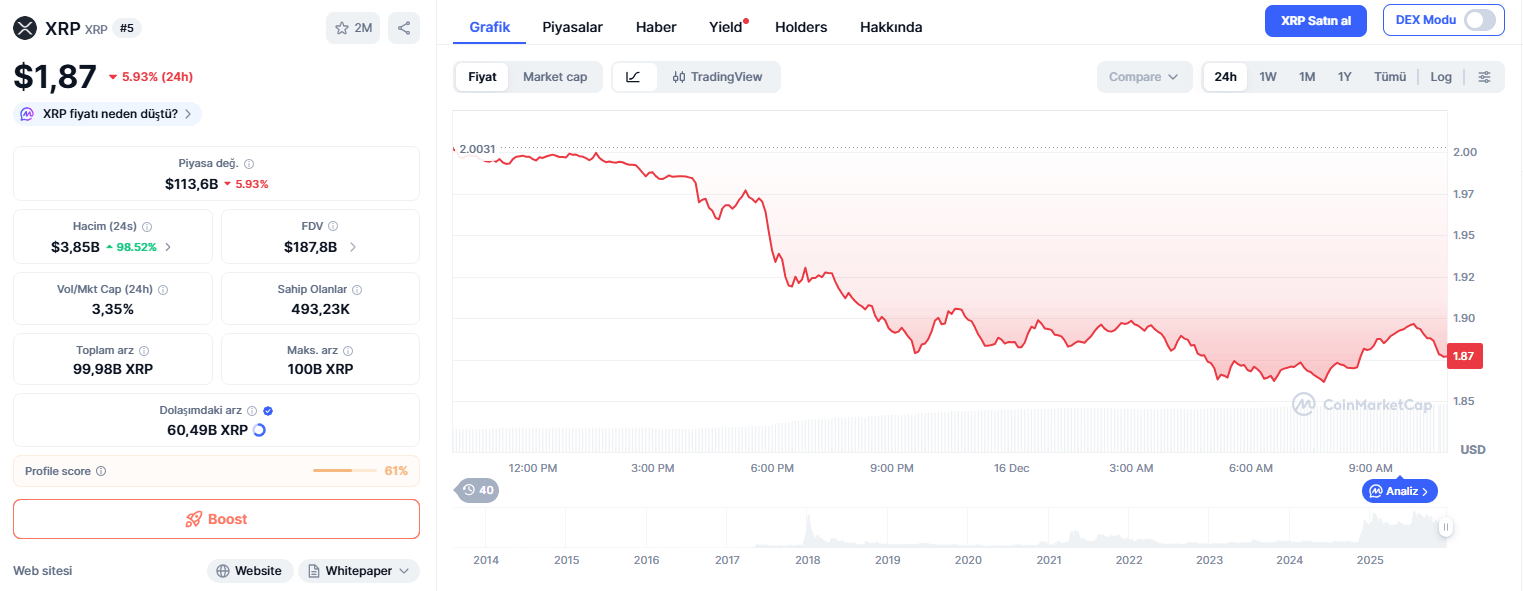1523x591 pixels.
Task: Click info icon beside Maks. arz
Action: pyautogui.click(x=348, y=351)
